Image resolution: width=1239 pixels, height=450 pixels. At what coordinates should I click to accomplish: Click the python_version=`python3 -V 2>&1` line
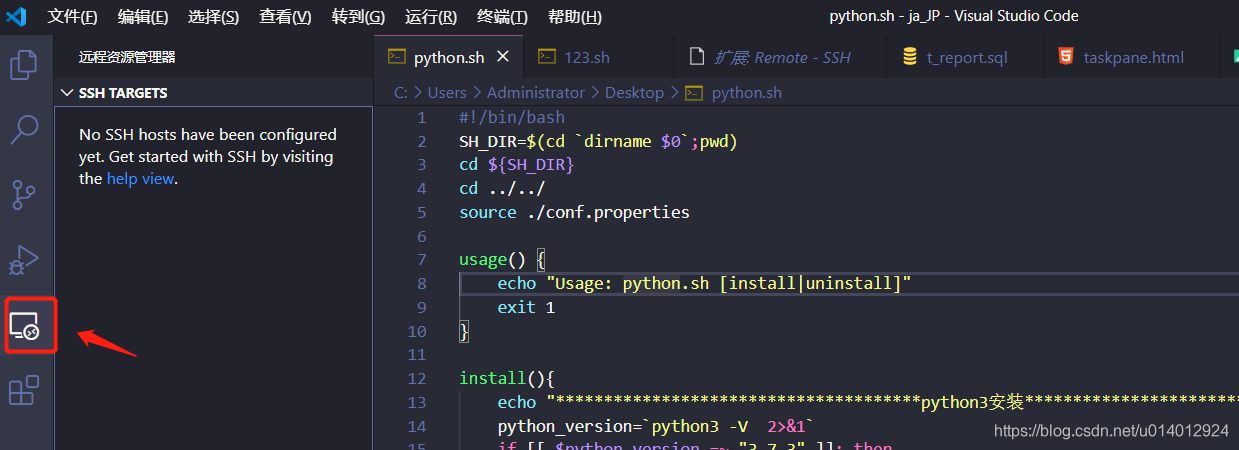tap(656, 427)
